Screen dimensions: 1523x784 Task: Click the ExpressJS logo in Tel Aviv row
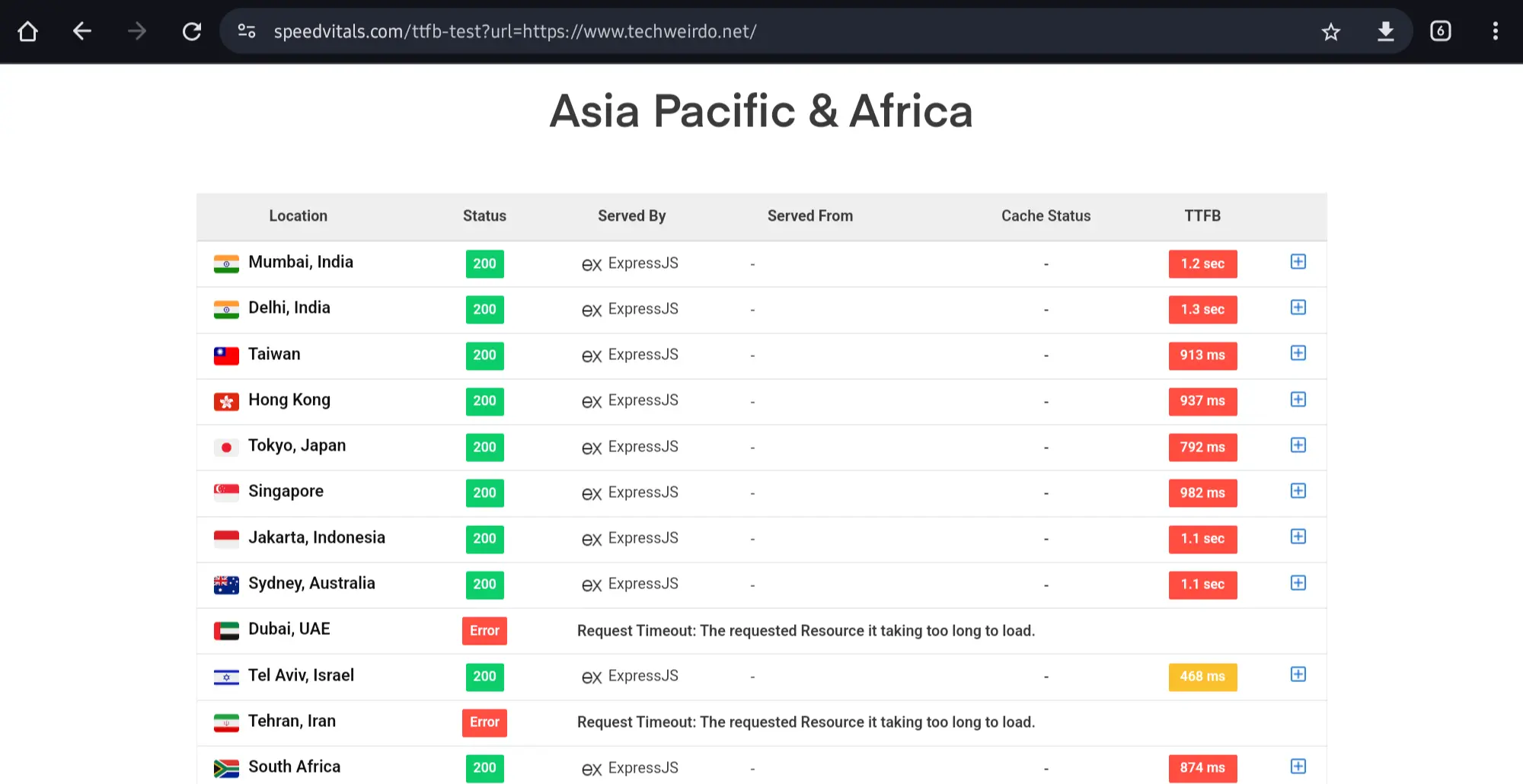592,677
